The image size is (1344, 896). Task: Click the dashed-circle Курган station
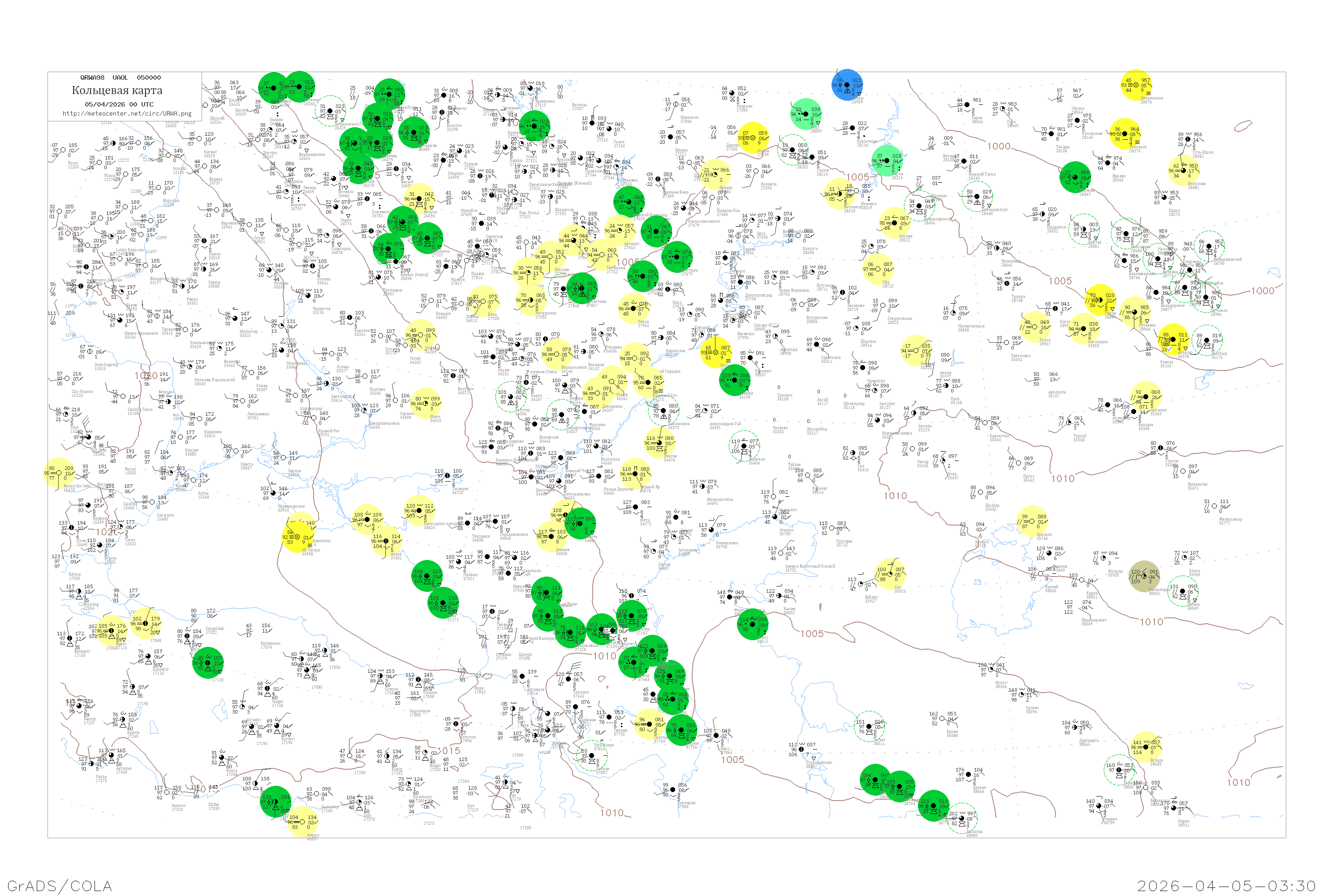coord(1083,229)
